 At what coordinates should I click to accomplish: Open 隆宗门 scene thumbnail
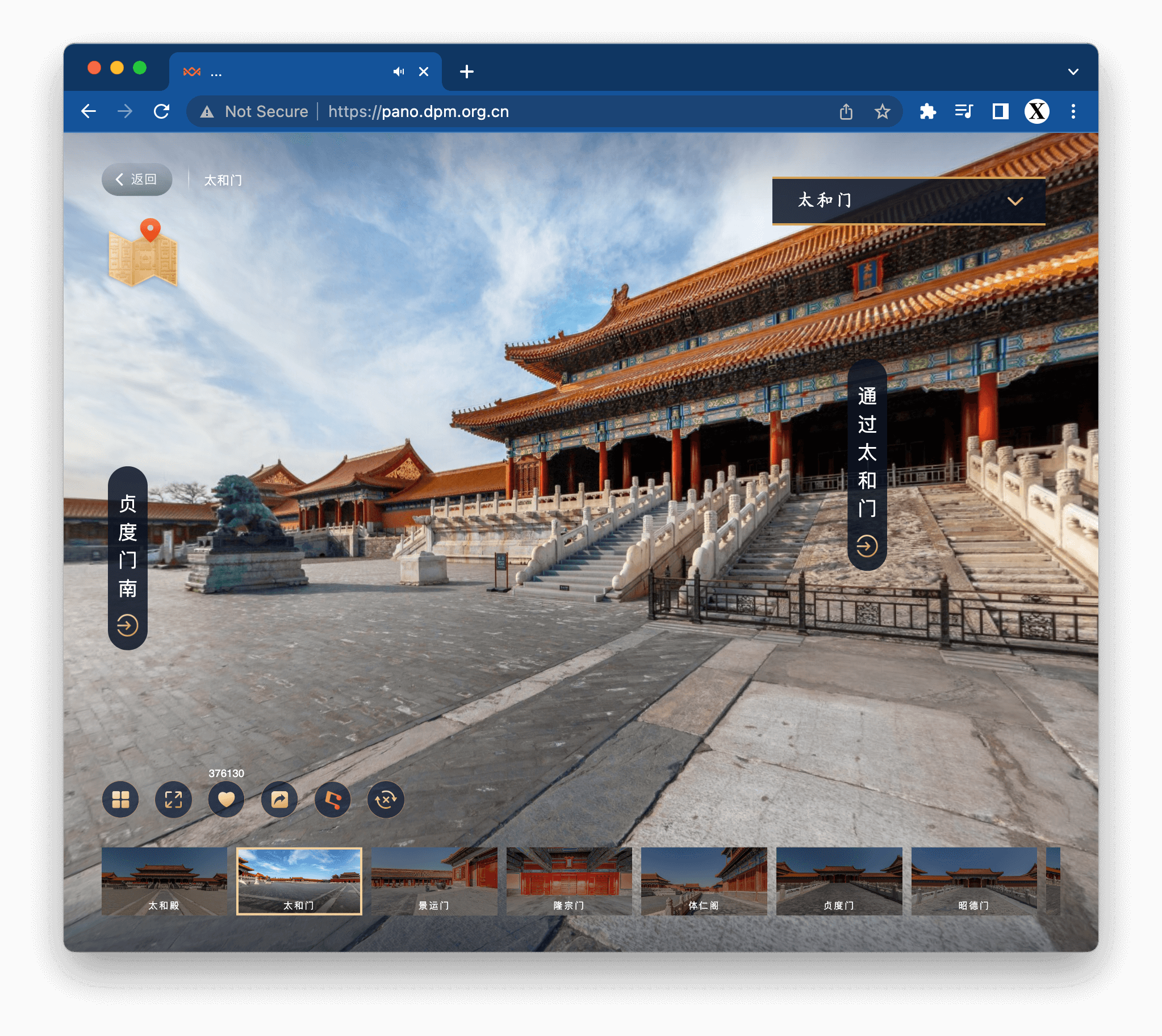pos(569,881)
